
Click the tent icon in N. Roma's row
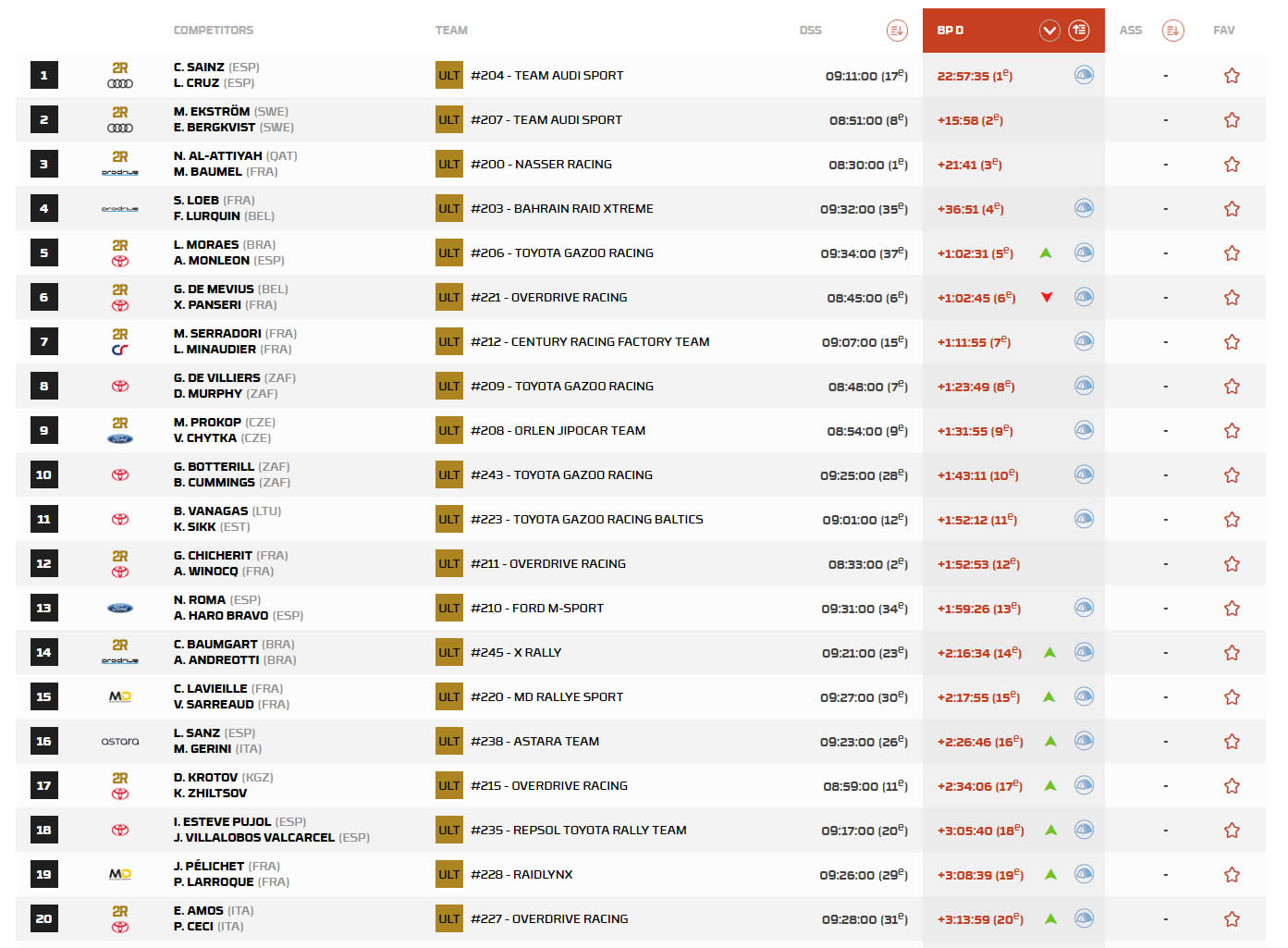tap(1084, 609)
